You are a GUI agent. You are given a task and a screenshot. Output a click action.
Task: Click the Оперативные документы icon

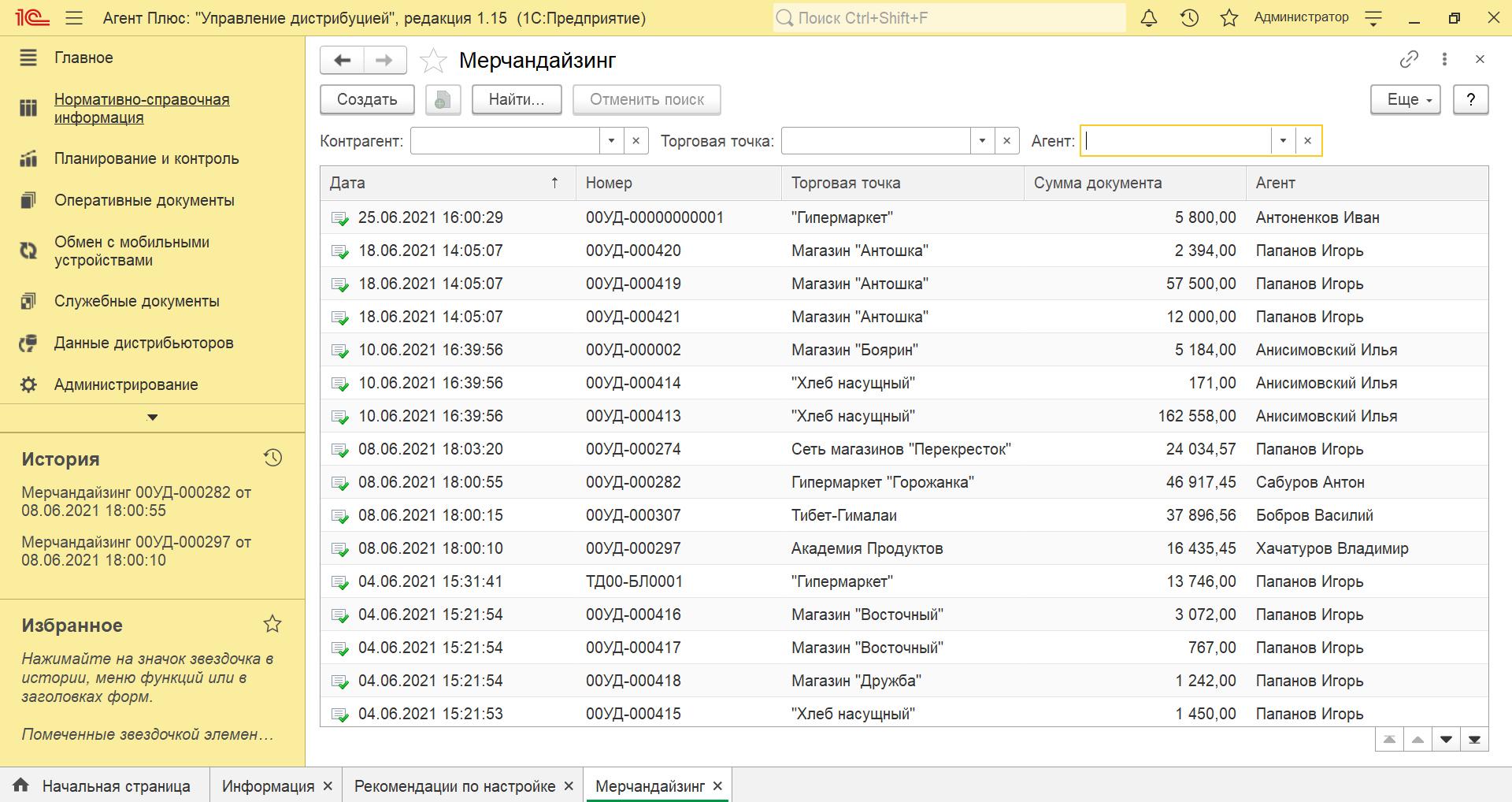coord(28,200)
